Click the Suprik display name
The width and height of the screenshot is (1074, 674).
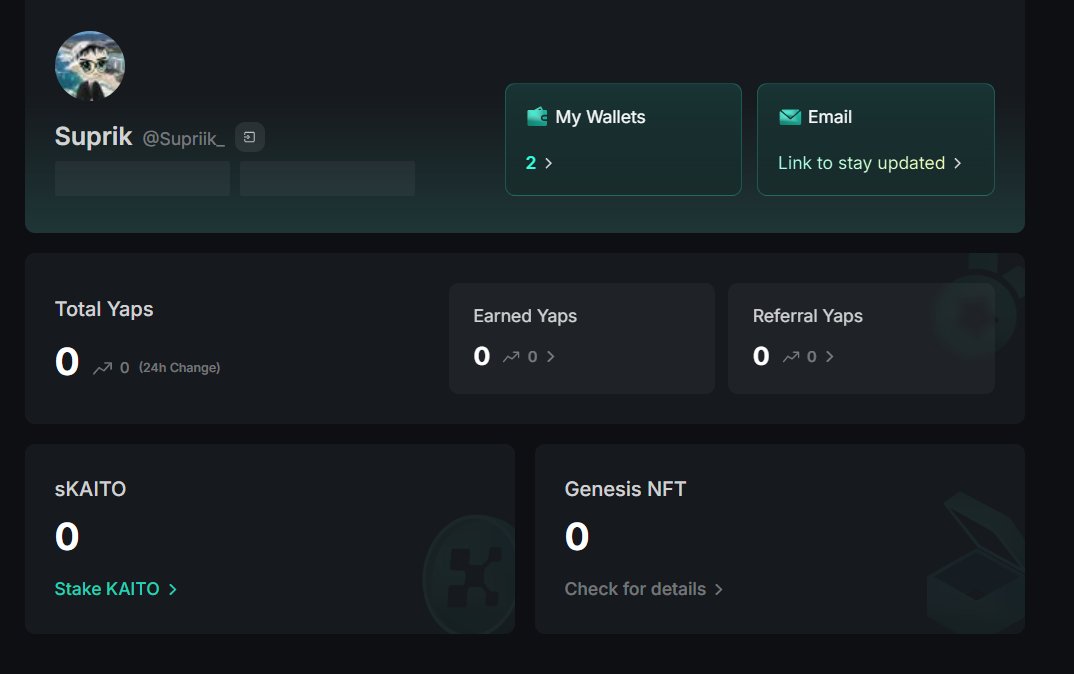pyautogui.click(x=93, y=136)
